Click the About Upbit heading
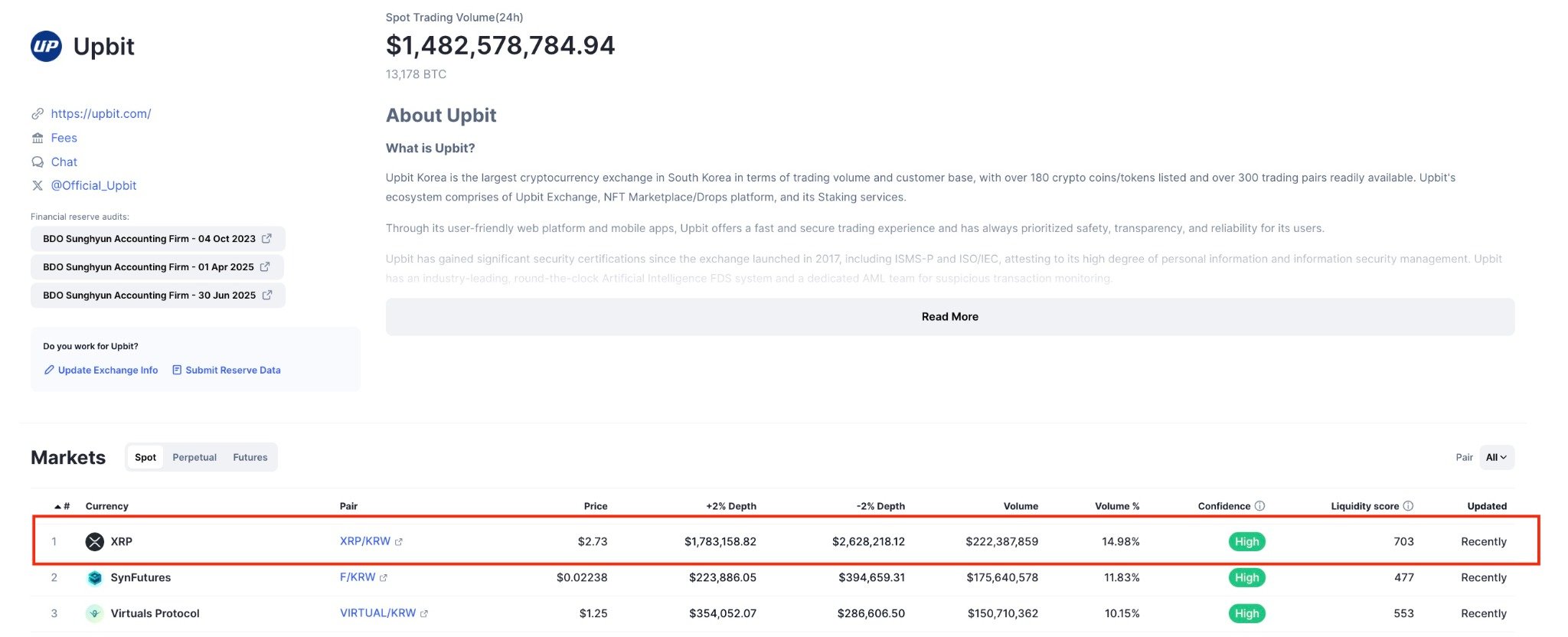 pos(441,116)
